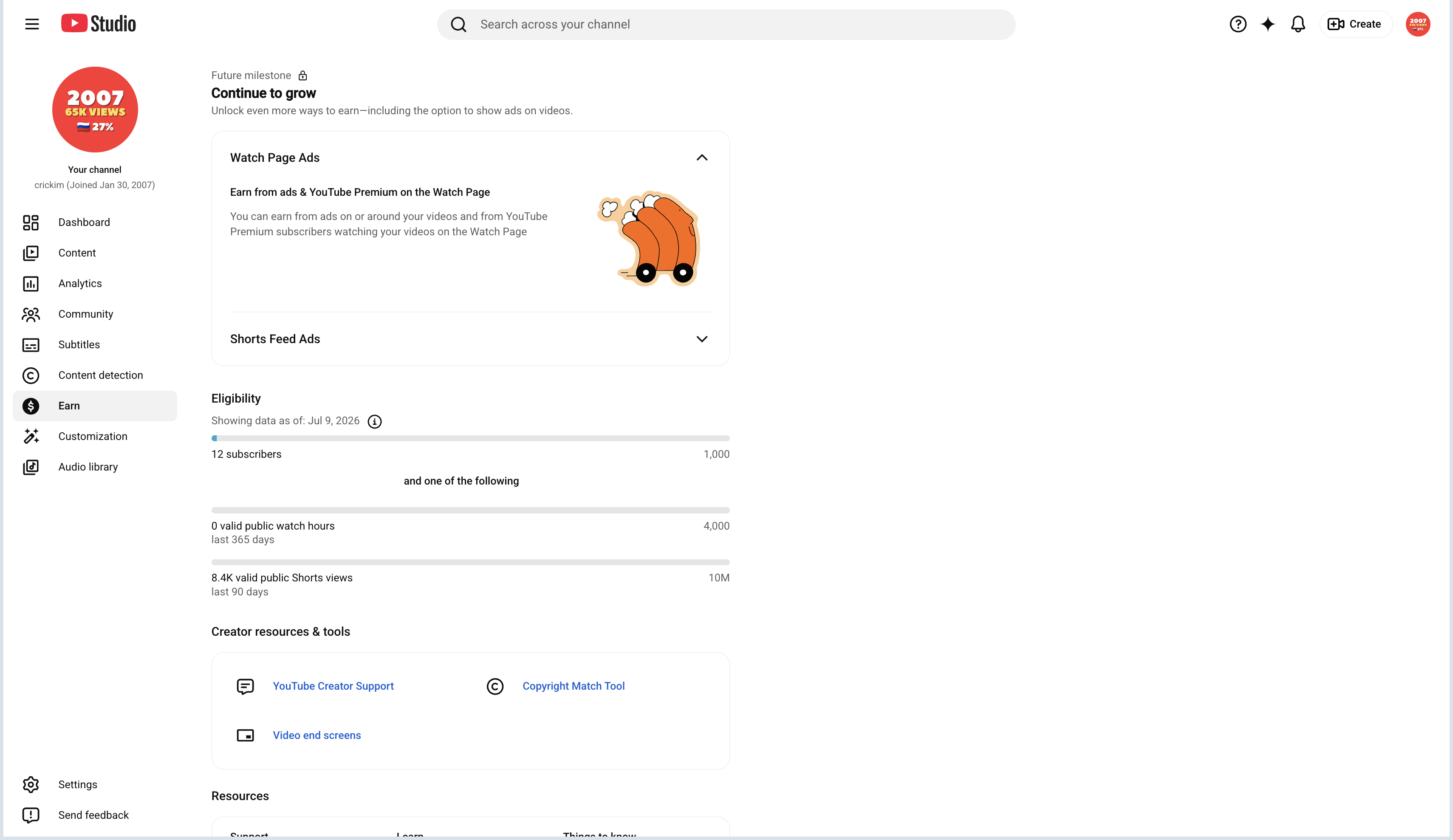The height and width of the screenshot is (840, 1453).
Task: Click the help question mark icon
Action: coord(1237,24)
